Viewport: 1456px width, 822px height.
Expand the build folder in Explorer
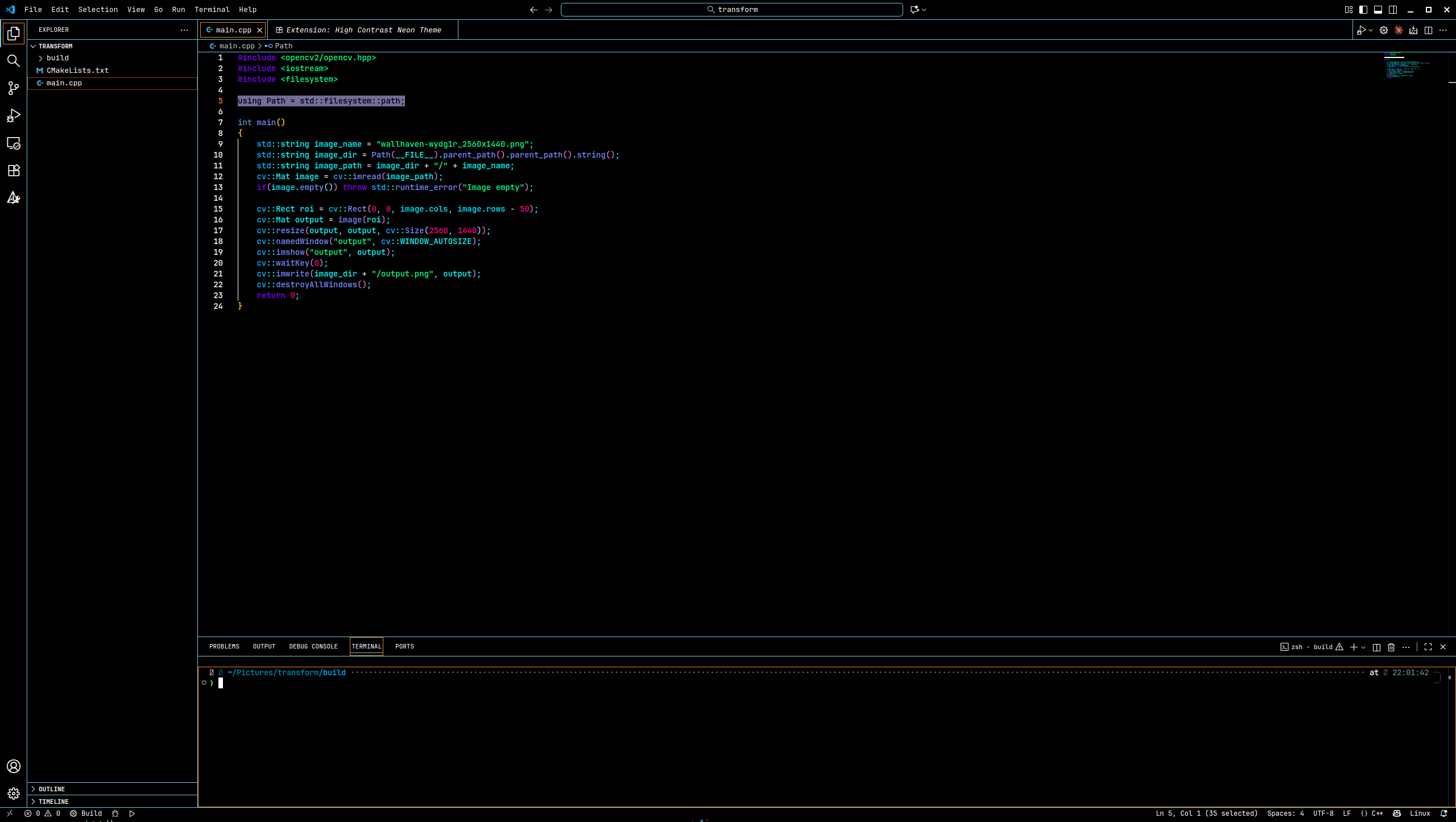pos(57,58)
